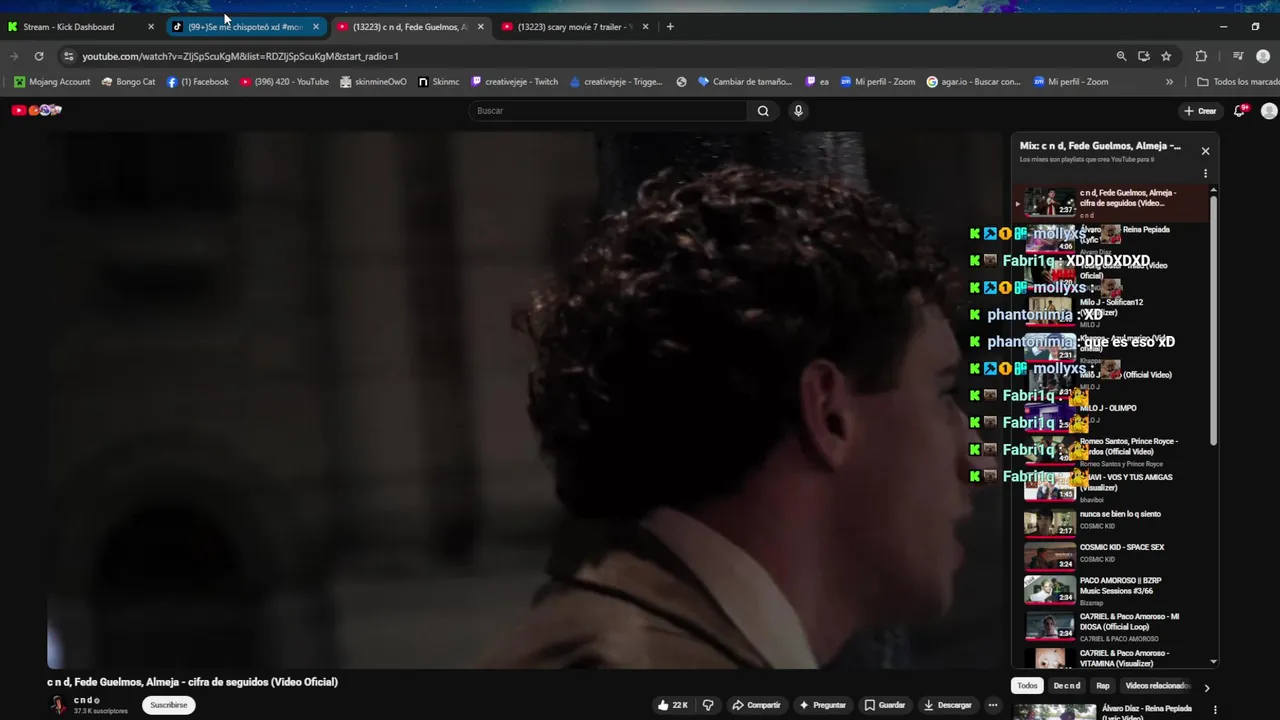Dislike the video
The height and width of the screenshot is (720, 1280).
[x=708, y=705]
